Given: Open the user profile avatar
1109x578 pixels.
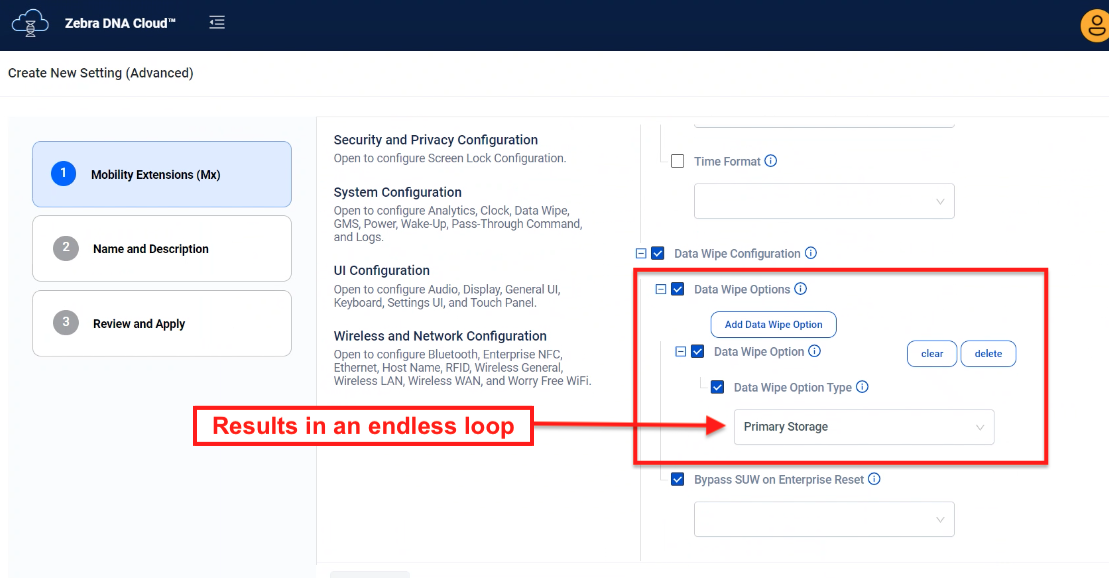Looking at the screenshot, I should pos(1094,26).
